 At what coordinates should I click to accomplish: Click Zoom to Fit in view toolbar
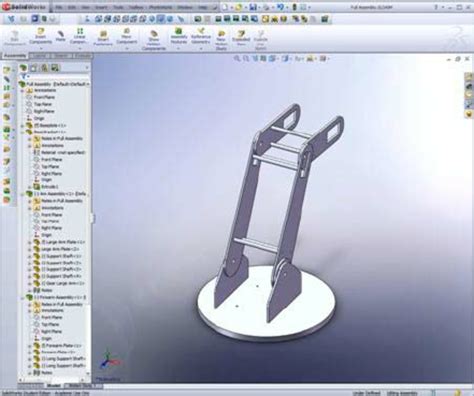[237, 59]
